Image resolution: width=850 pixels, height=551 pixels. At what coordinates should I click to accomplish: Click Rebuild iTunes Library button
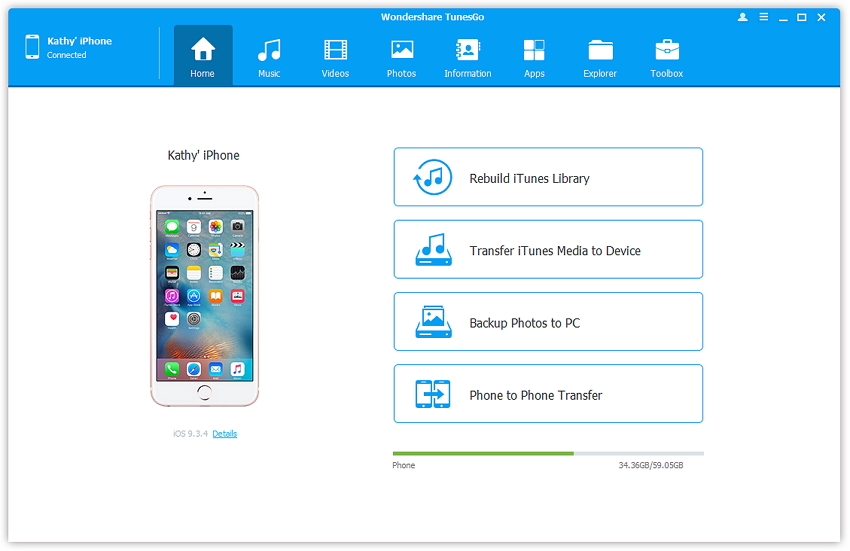click(x=548, y=178)
